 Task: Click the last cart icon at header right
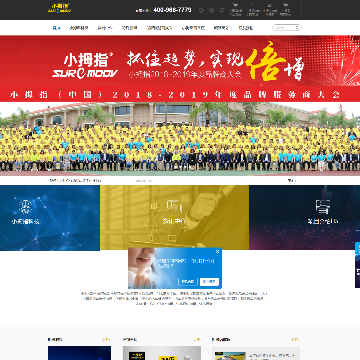pos(285,5)
